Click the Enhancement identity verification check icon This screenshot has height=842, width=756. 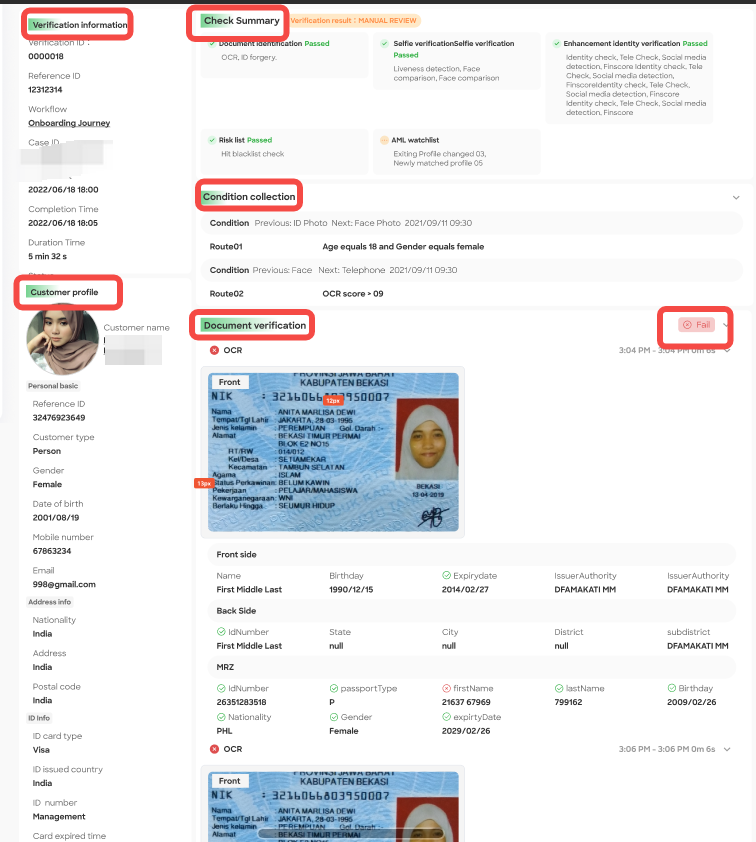[557, 43]
